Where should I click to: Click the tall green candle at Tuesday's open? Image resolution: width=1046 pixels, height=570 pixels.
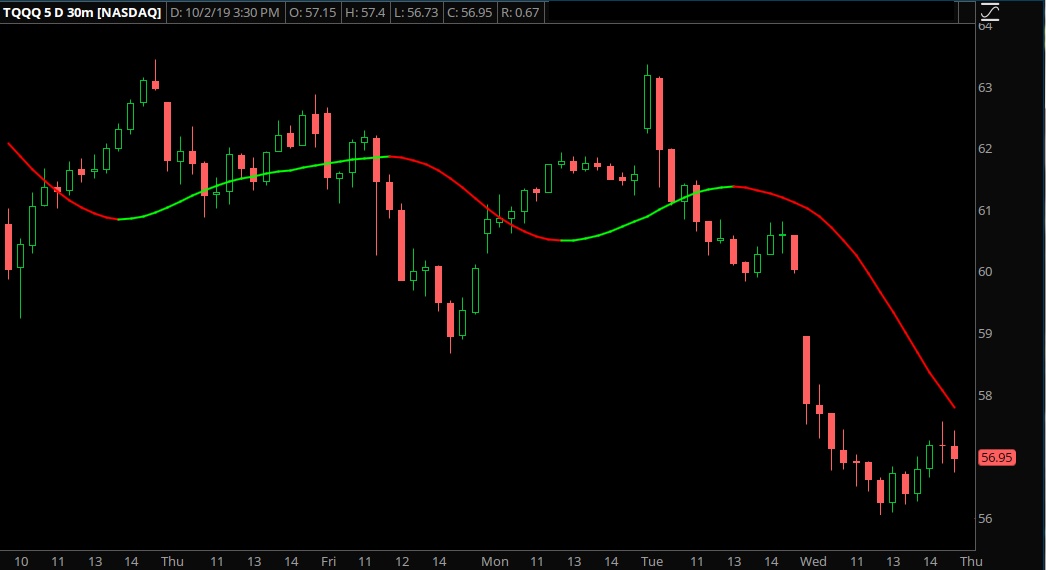(x=648, y=102)
